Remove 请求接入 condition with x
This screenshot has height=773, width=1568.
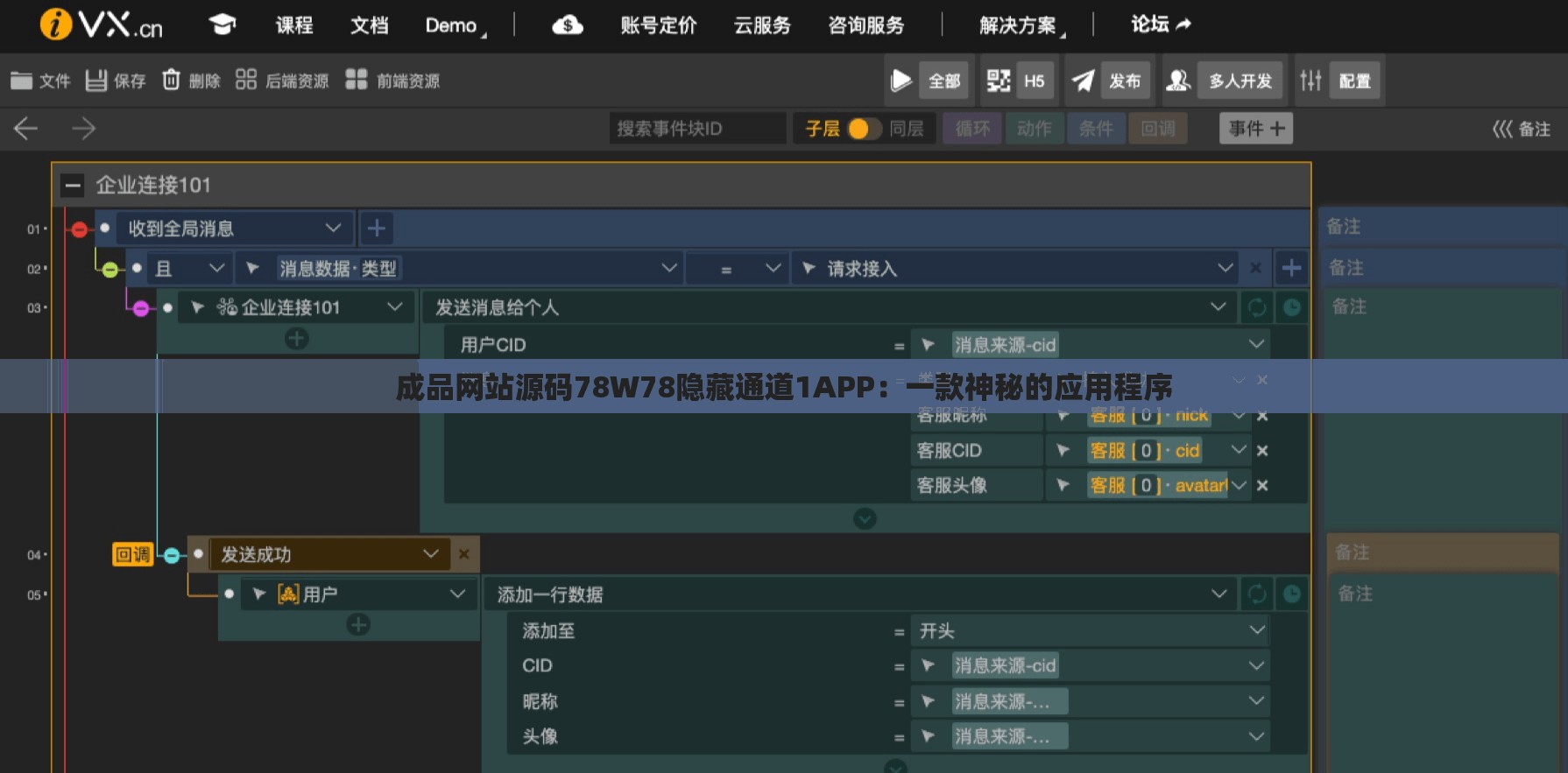[1255, 268]
